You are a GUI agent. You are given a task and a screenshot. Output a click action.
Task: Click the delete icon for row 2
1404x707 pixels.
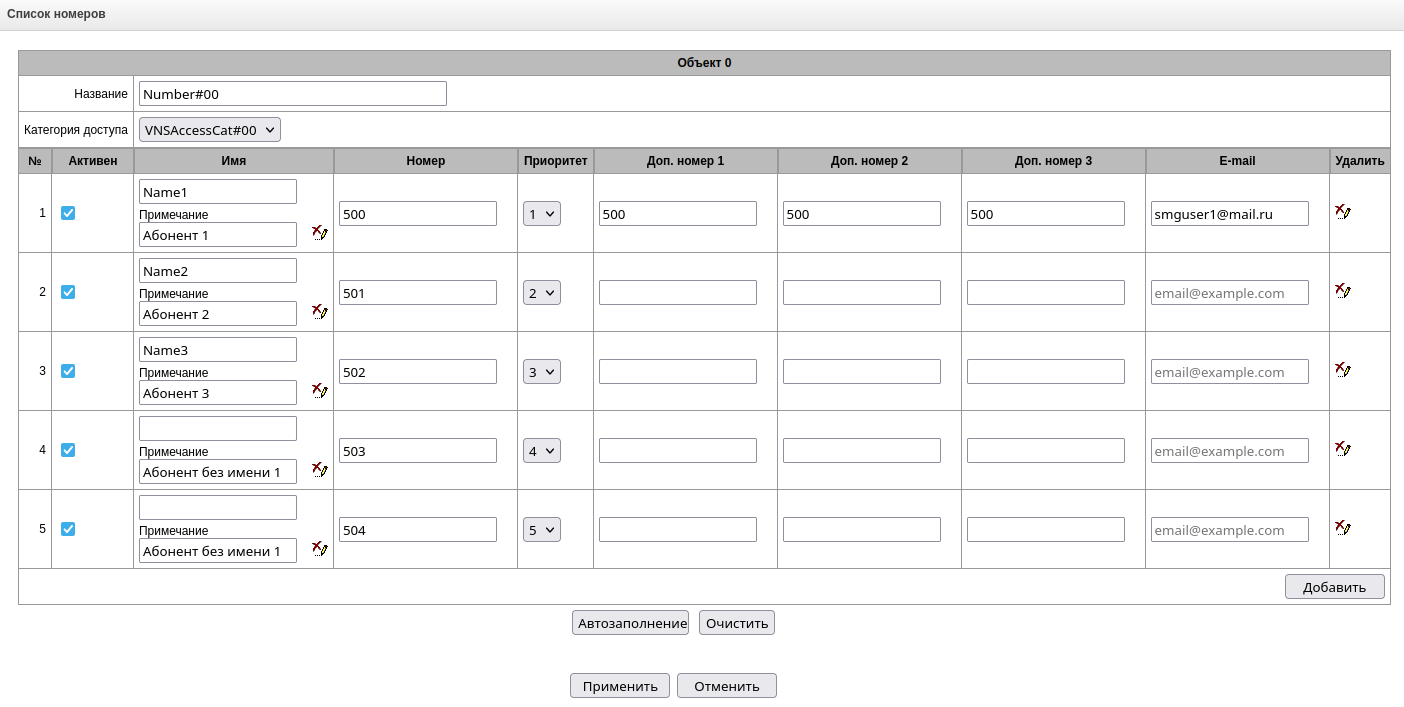click(x=1343, y=291)
